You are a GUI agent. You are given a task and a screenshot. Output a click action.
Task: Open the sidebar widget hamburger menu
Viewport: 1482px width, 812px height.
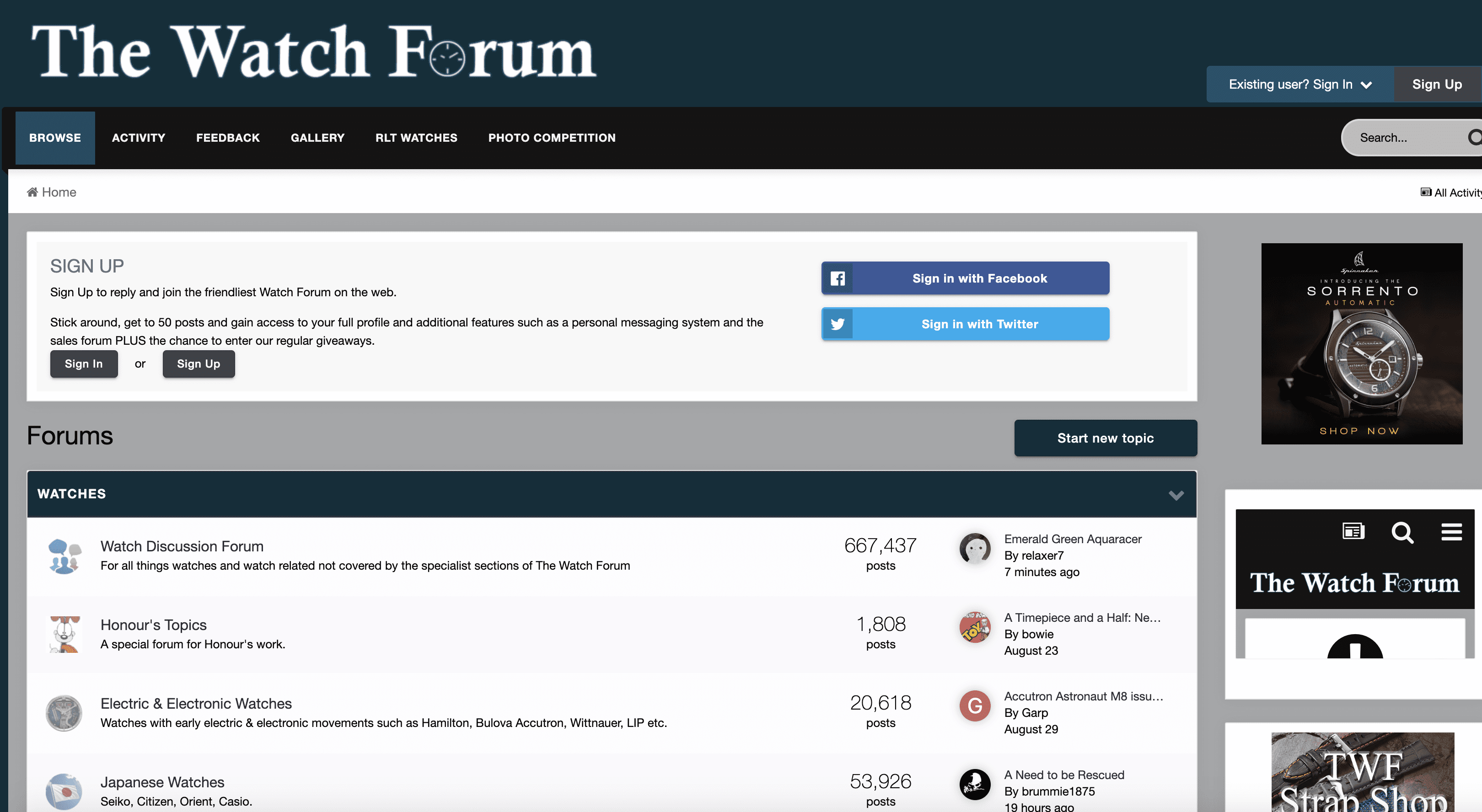click(1451, 531)
